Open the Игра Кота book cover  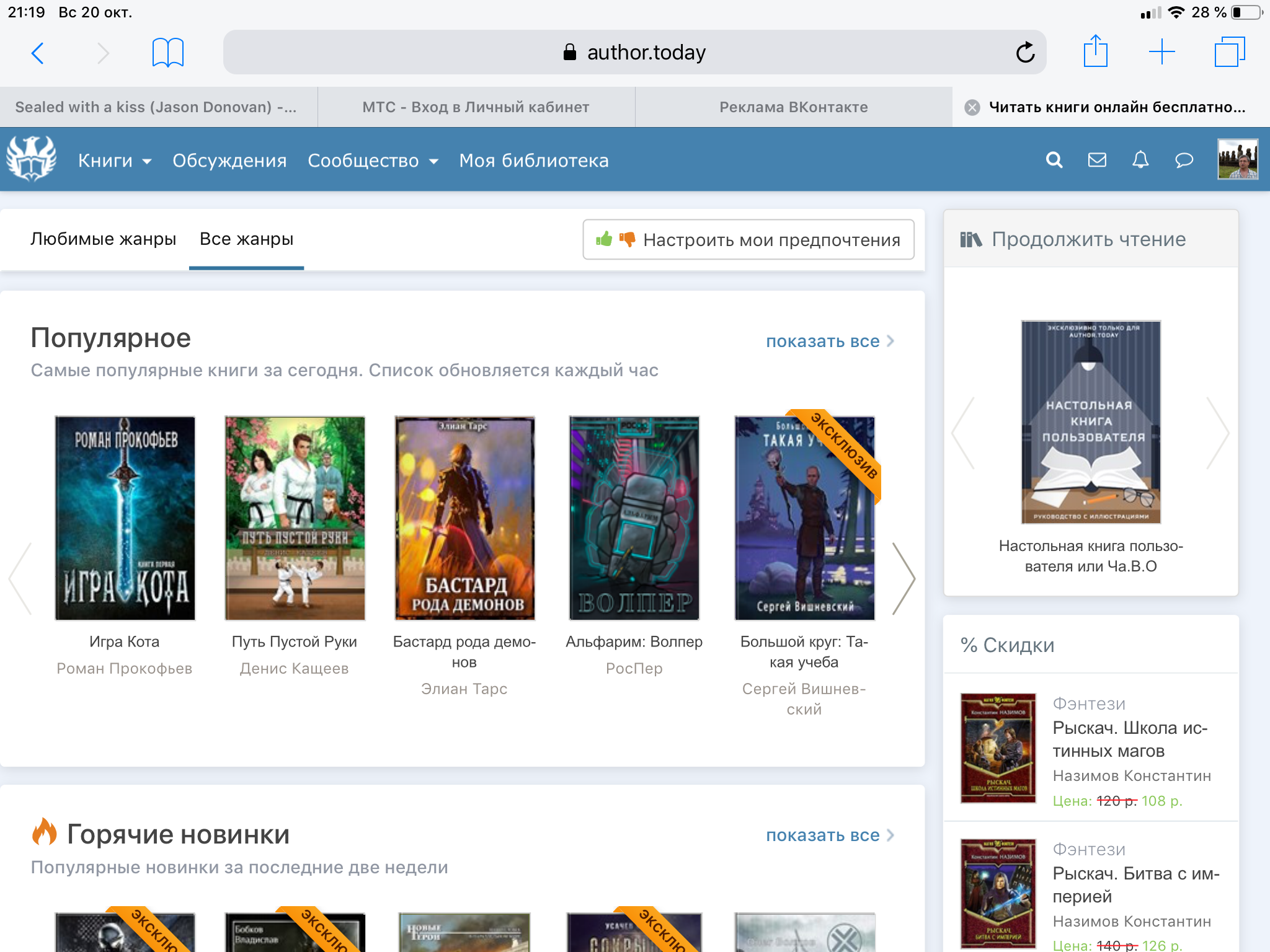(125, 518)
